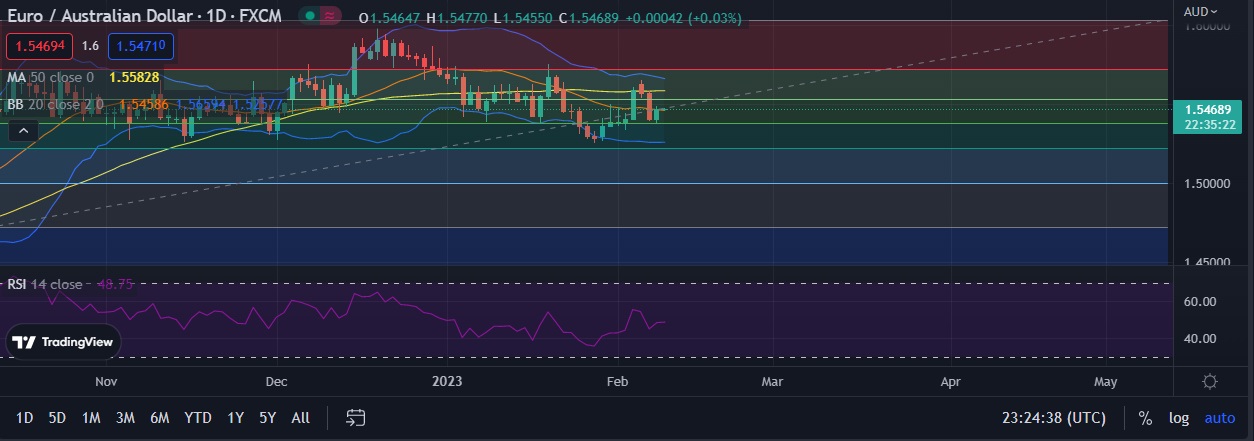Viewport: 1254px width, 441px height.
Task: Select the 1D time range
Action: 25,417
